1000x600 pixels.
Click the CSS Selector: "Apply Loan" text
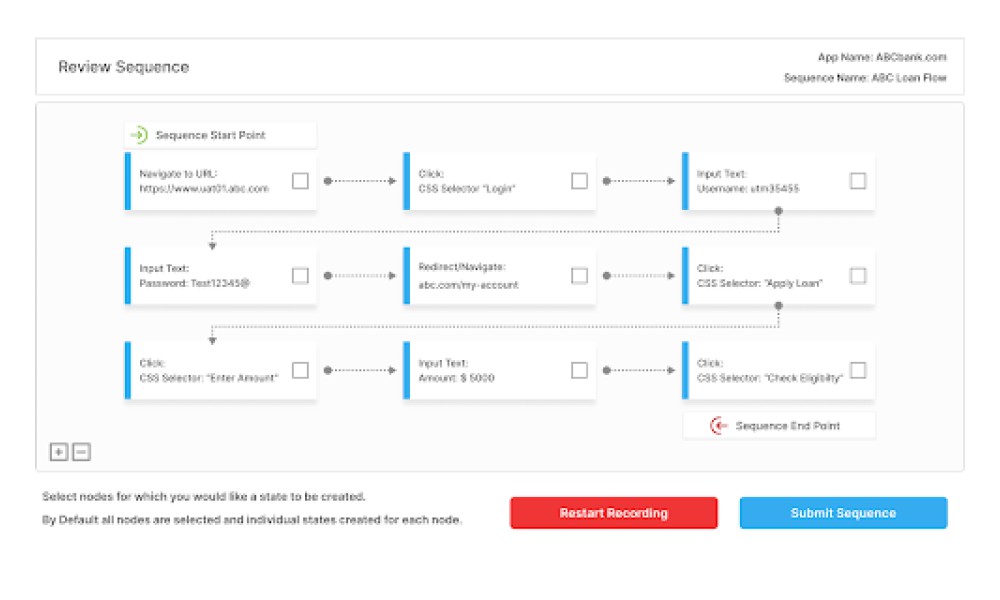tap(760, 283)
